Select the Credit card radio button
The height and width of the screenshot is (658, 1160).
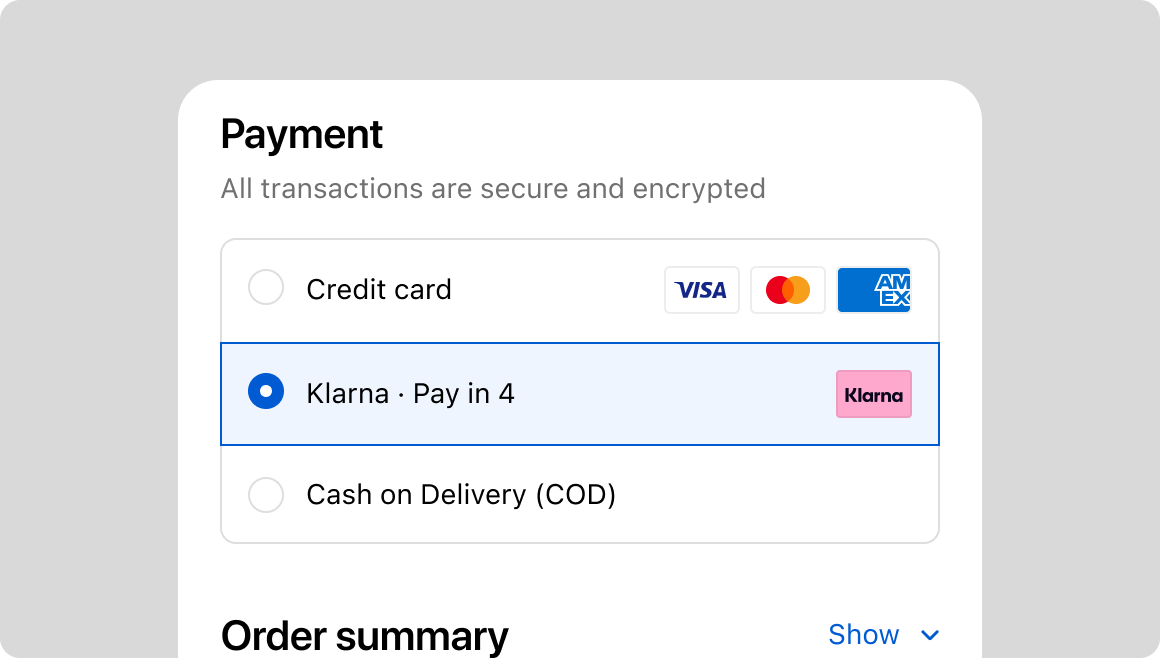[x=266, y=289]
